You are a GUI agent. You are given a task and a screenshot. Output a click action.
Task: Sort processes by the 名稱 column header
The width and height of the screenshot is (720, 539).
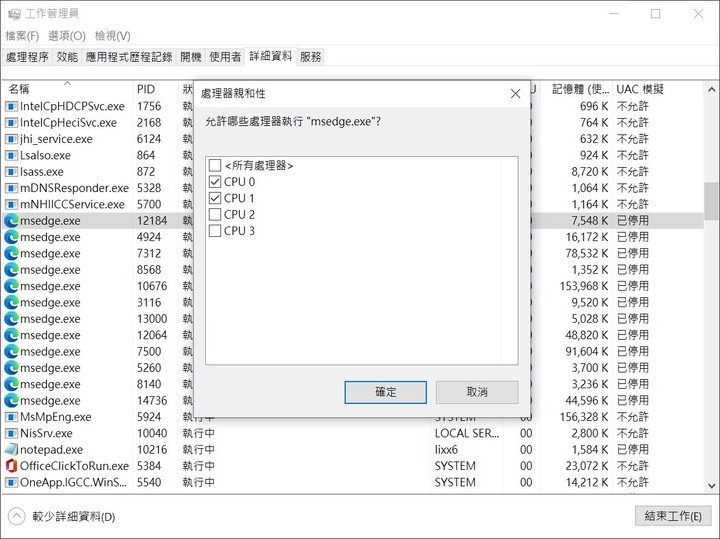pyautogui.click(x=68, y=89)
